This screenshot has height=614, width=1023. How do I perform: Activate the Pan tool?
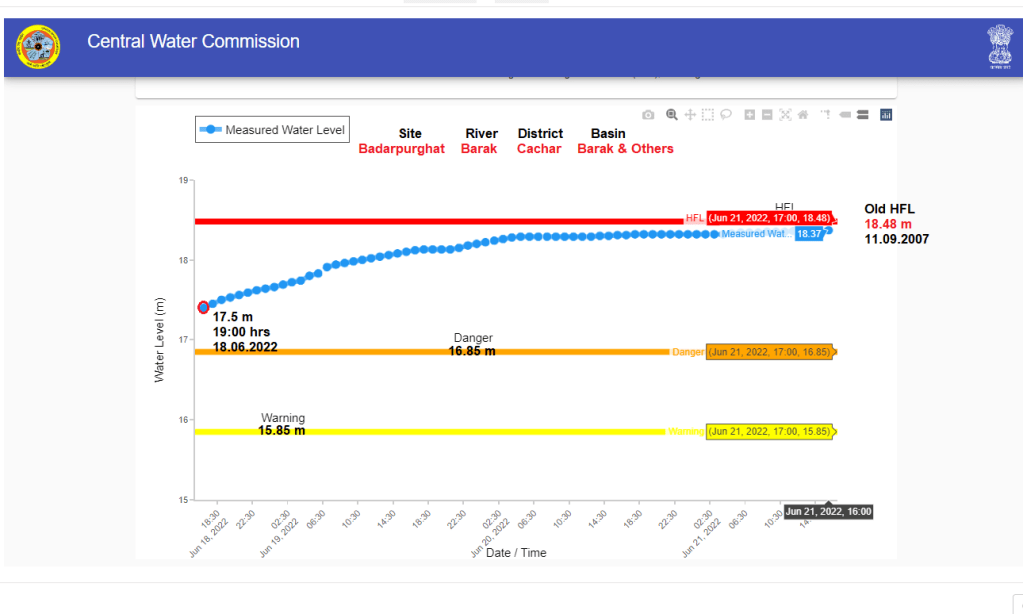[x=690, y=115]
